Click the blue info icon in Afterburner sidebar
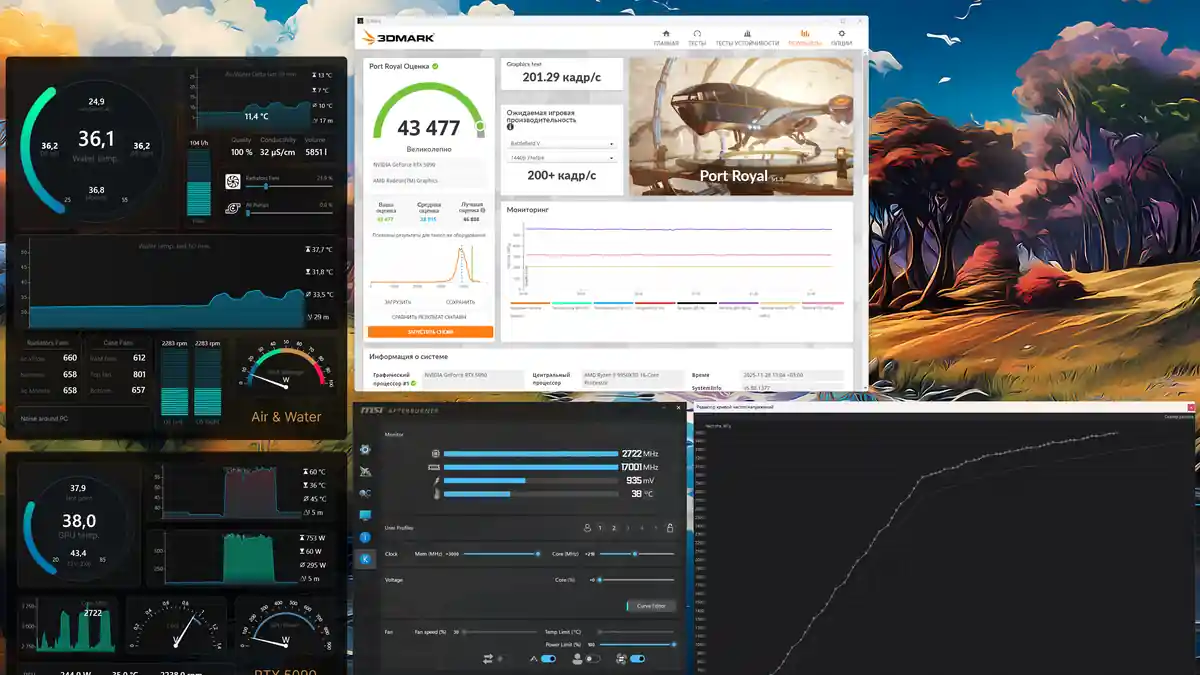Viewport: 1200px width, 675px height. 365,537
